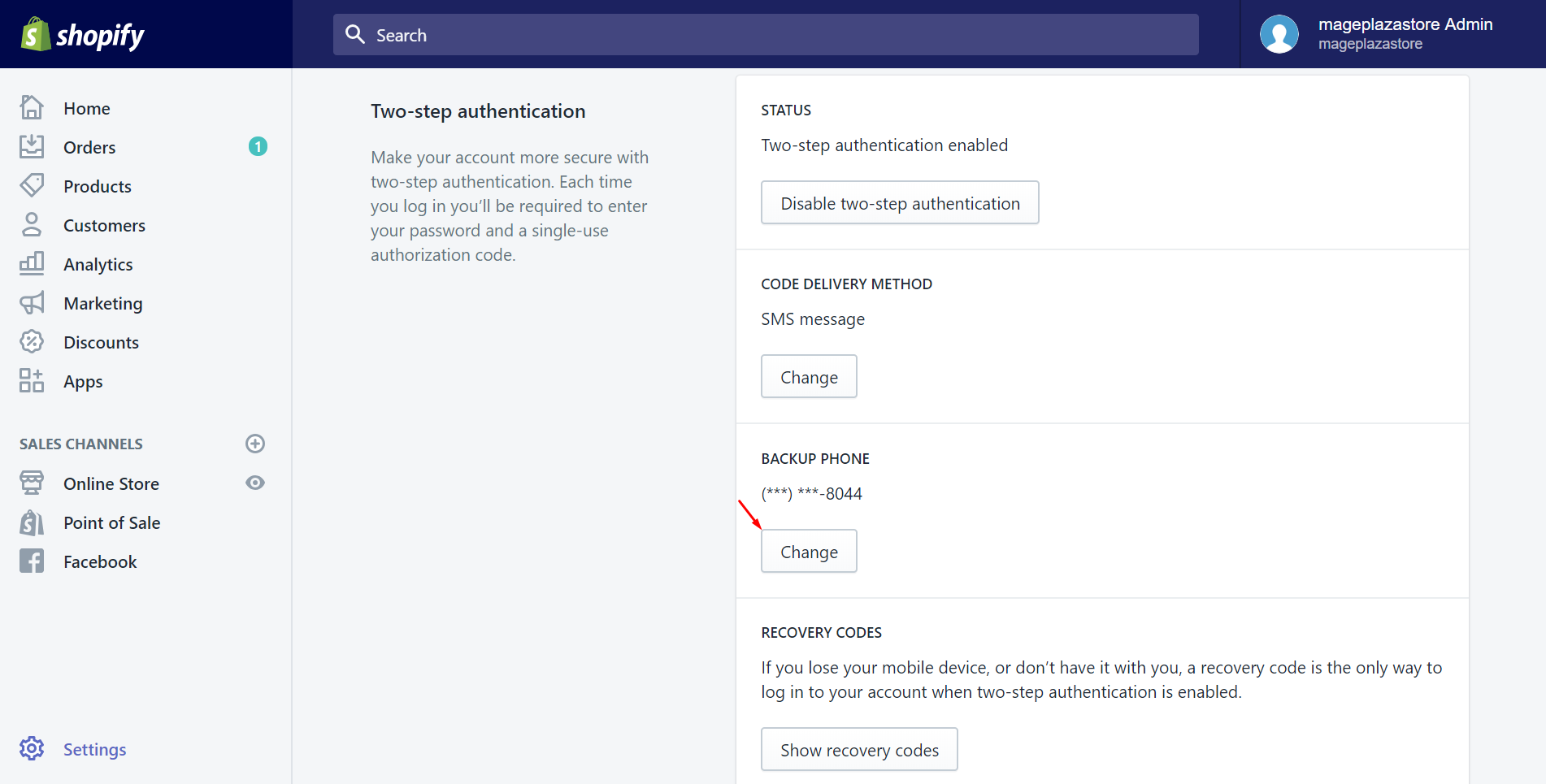1546x784 pixels.
Task: Change the code delivery method
Action: click(809, 376)
